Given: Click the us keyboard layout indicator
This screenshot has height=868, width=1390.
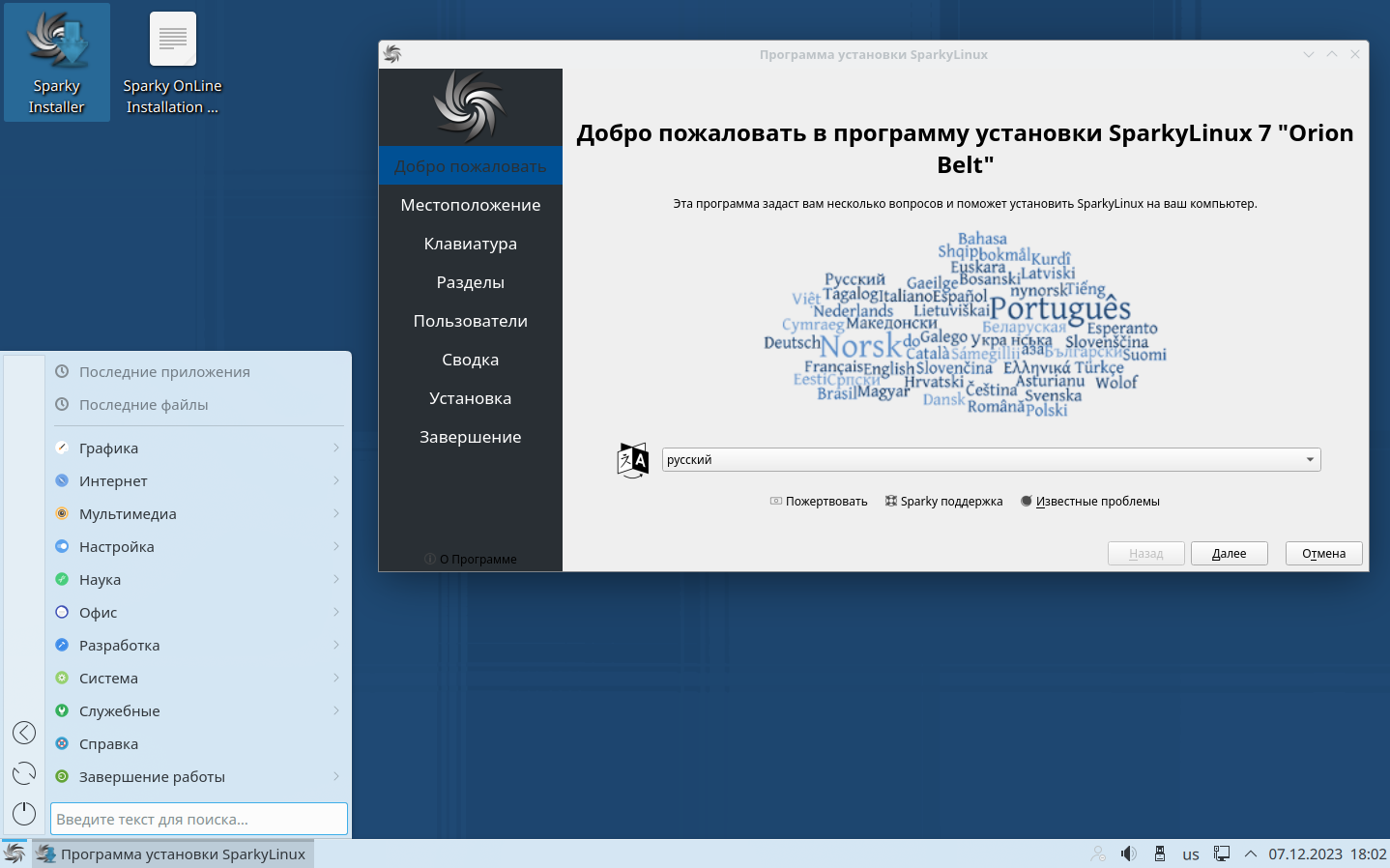Looking at the screenshot, I should tap(1191, 854).
